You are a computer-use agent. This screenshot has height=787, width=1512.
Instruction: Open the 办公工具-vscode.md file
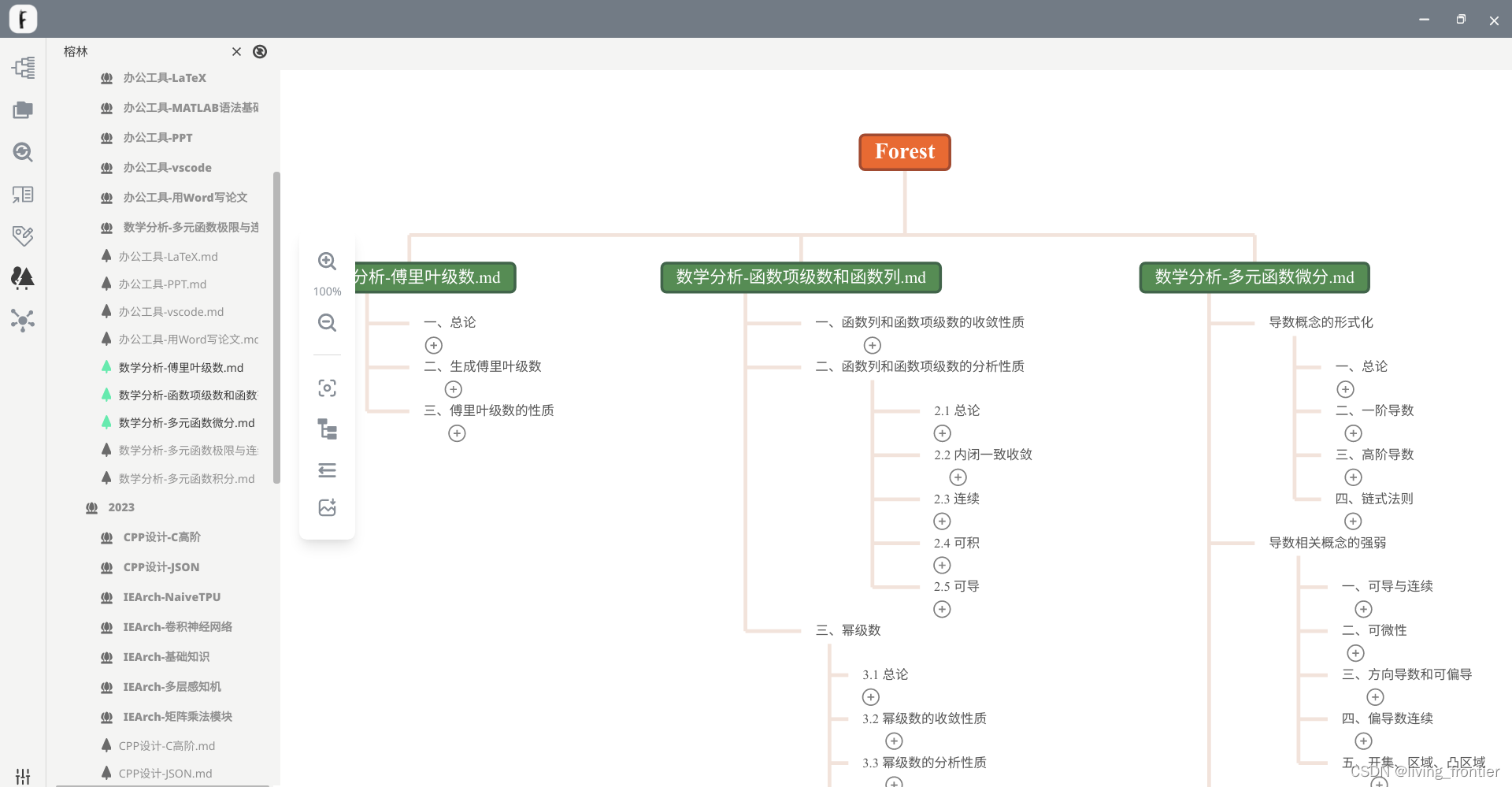[171, 312]
